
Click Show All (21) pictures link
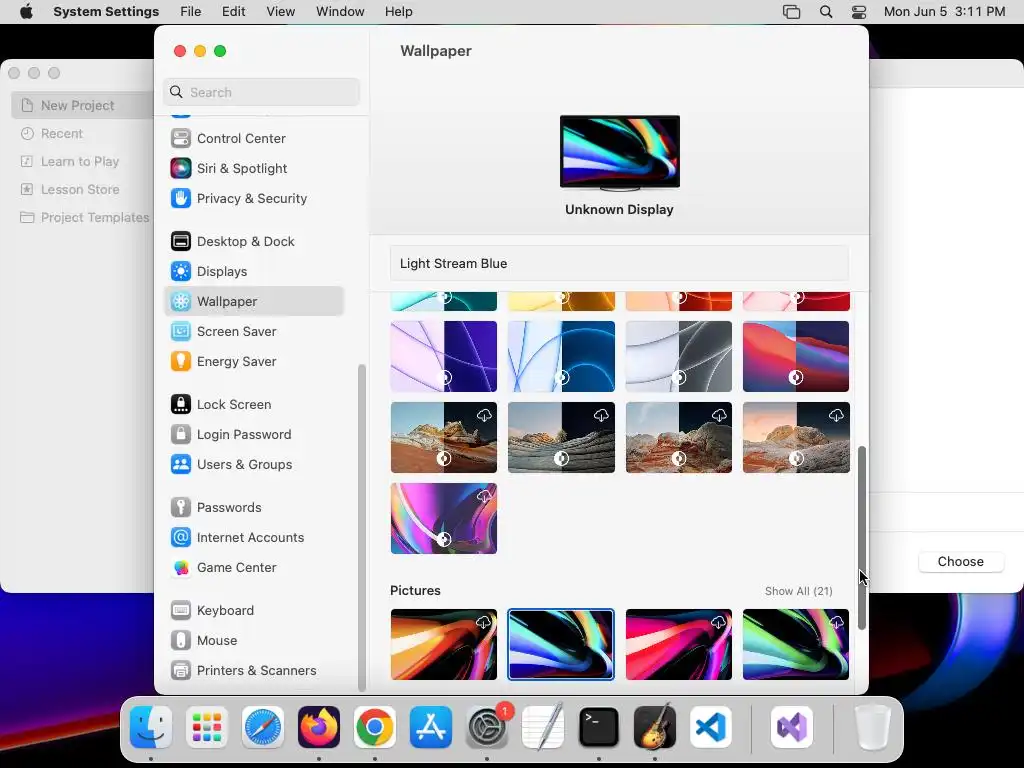click(x=799, y=591)
